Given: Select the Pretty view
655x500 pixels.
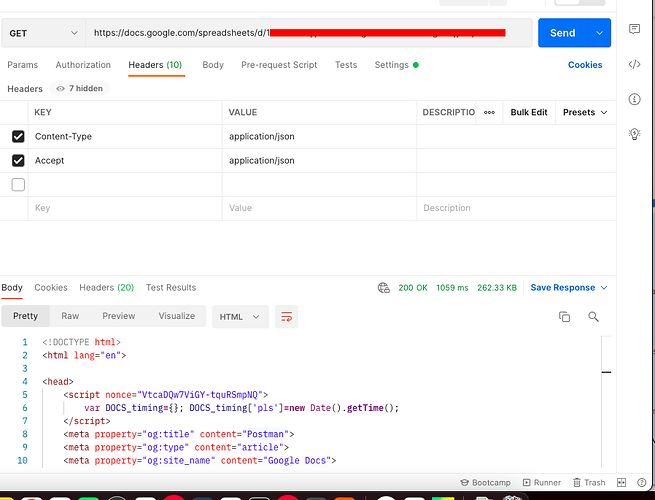Looking at the screenshot, I should point(25,316).
